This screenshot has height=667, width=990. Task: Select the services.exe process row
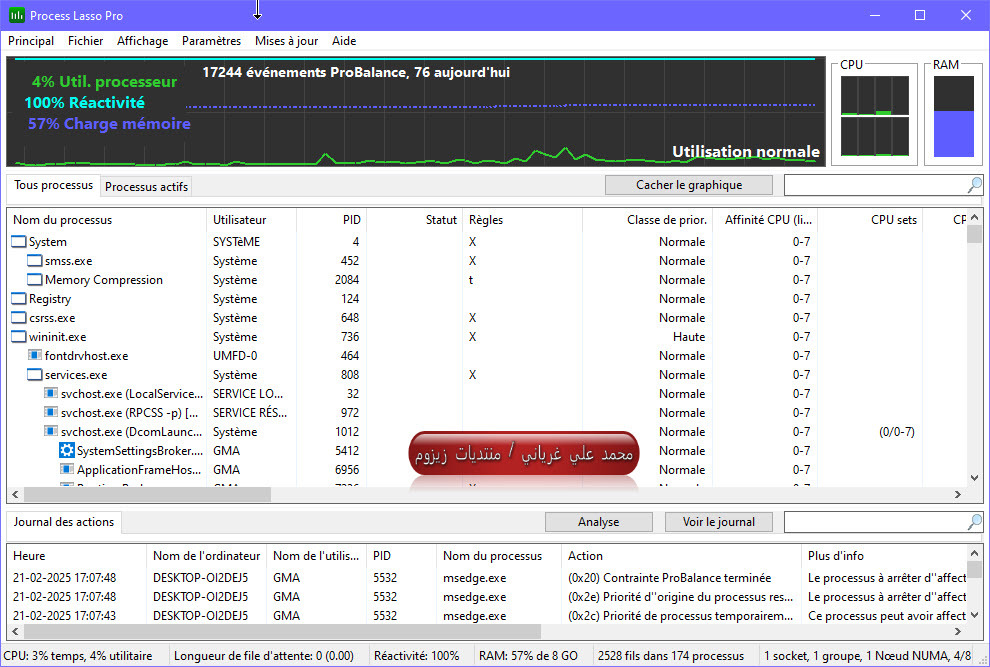(x=486, y=375)
